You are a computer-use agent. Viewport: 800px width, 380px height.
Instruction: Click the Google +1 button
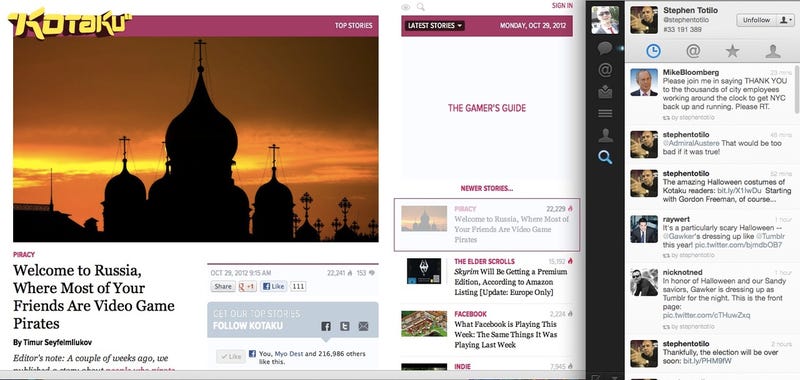(x=247, y=286)
